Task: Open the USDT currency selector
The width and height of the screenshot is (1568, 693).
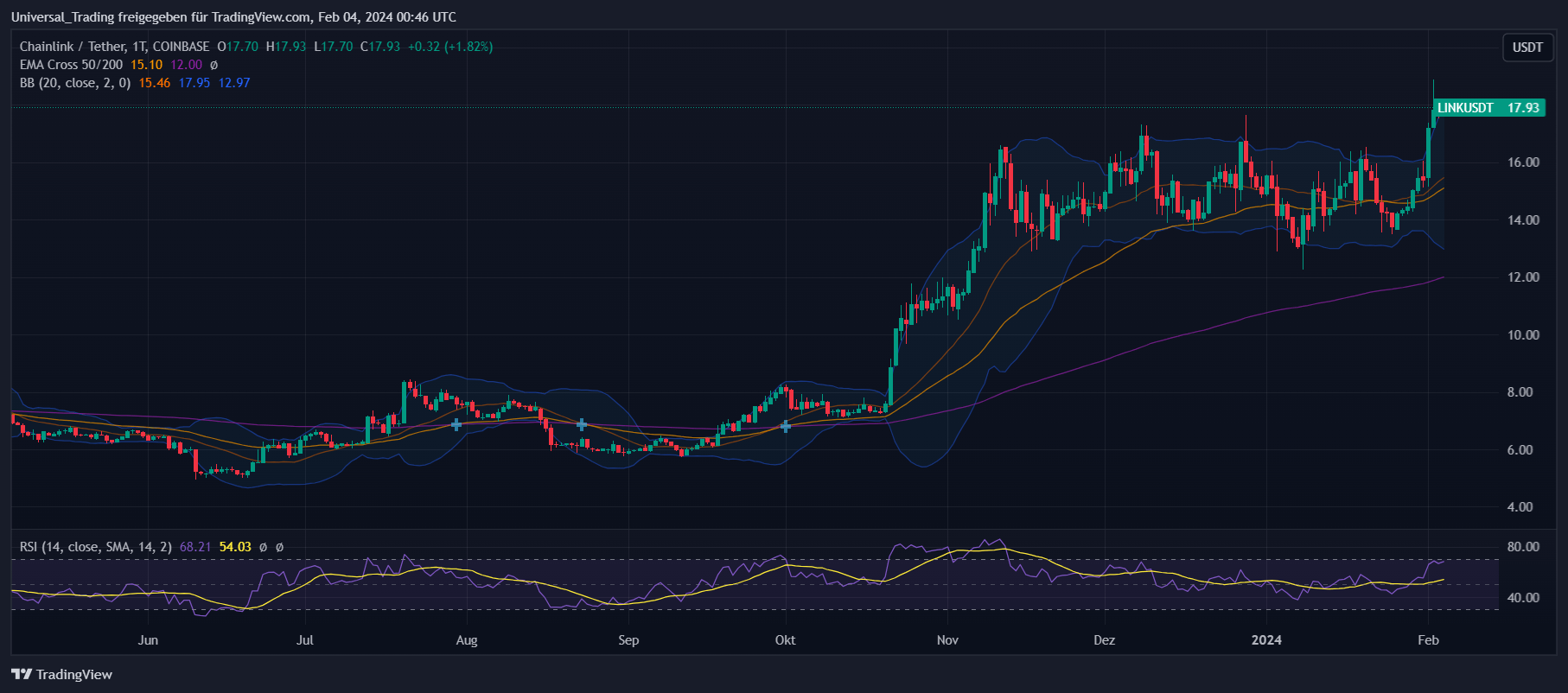Action: [x=1527, y=48]
